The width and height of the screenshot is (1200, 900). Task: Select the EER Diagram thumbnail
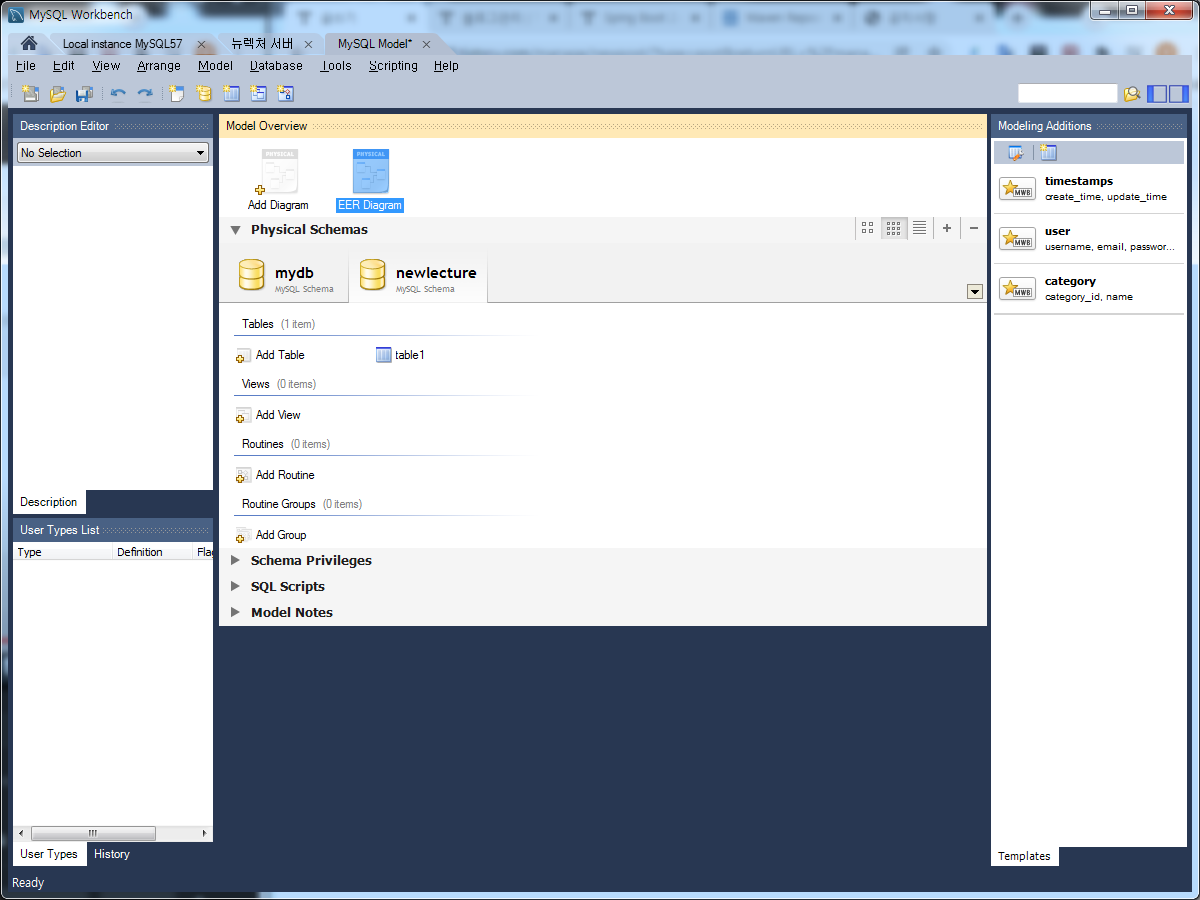tap(370, 172)
